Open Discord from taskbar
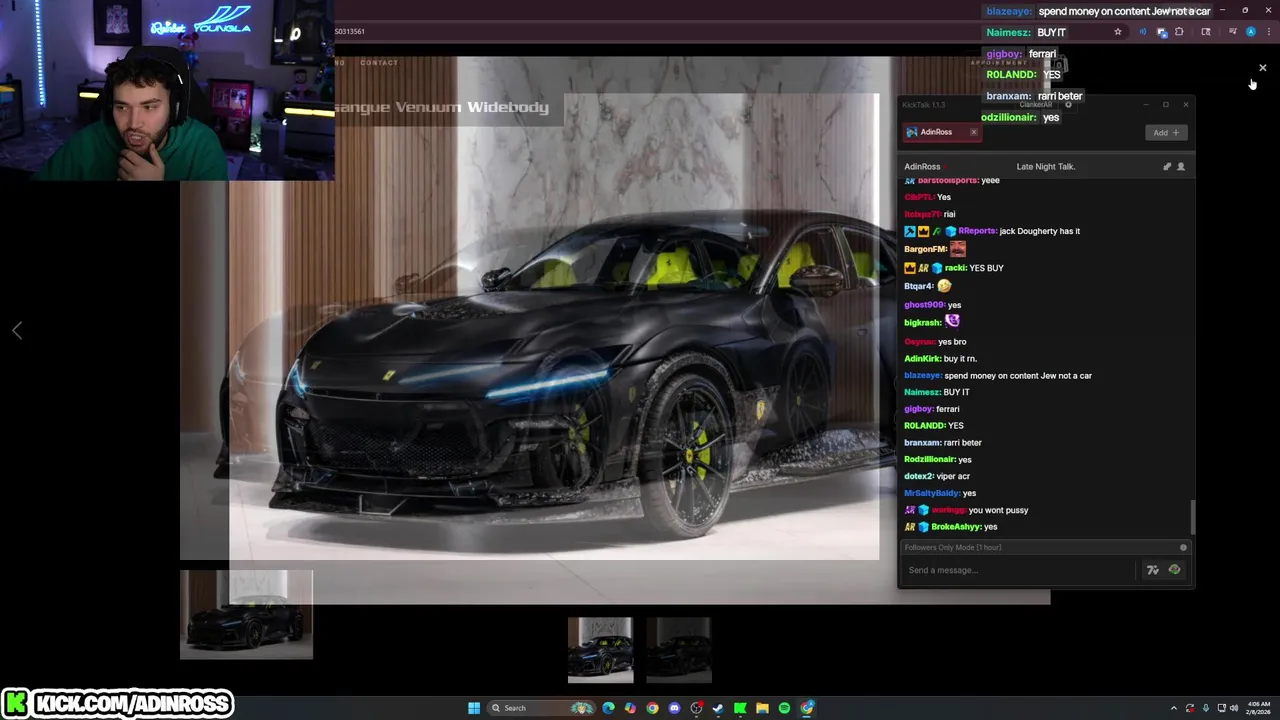 click(674, 708)
